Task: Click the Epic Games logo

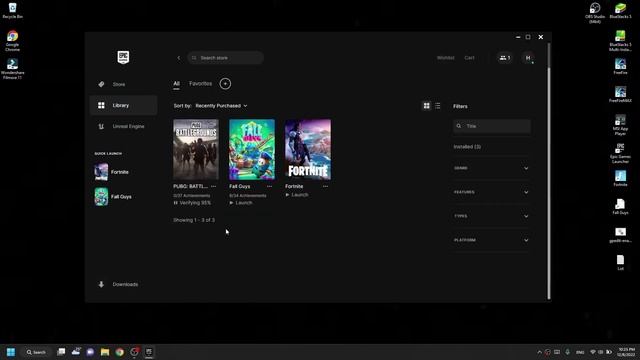Action: [x=123, y=58]
